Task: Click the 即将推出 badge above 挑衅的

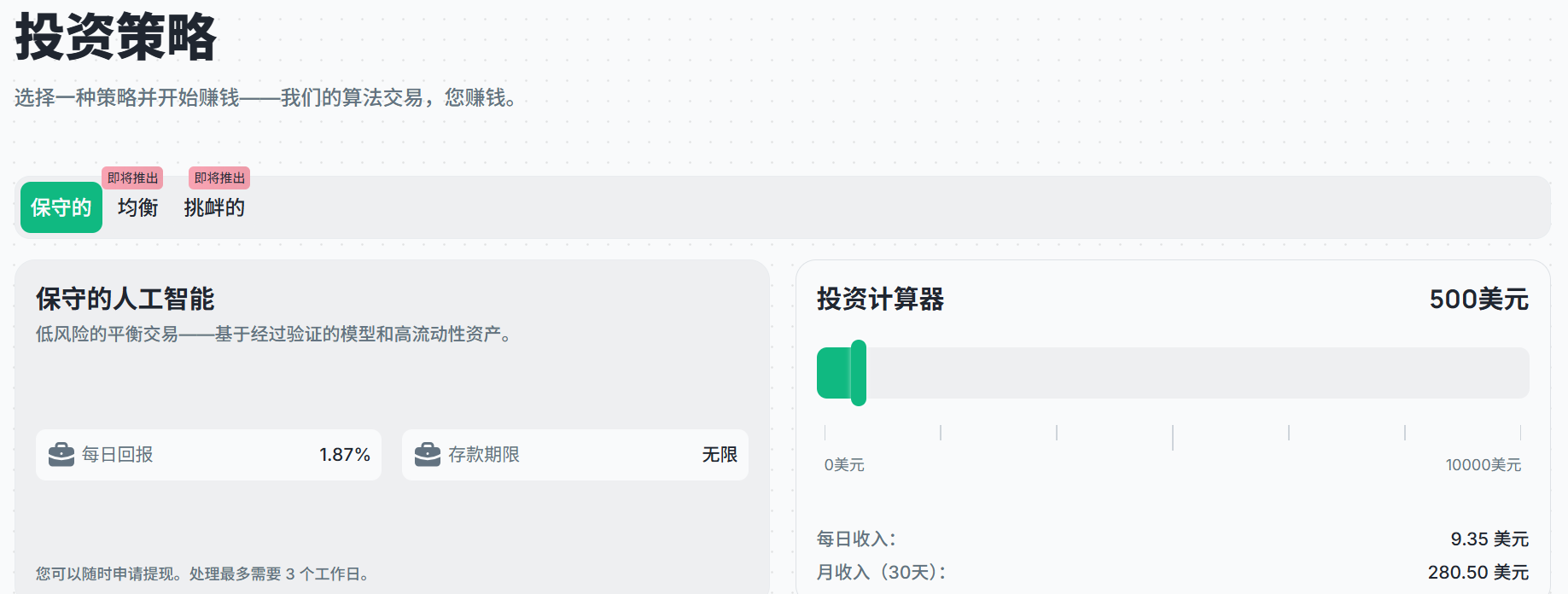Action: click(219, 178)
